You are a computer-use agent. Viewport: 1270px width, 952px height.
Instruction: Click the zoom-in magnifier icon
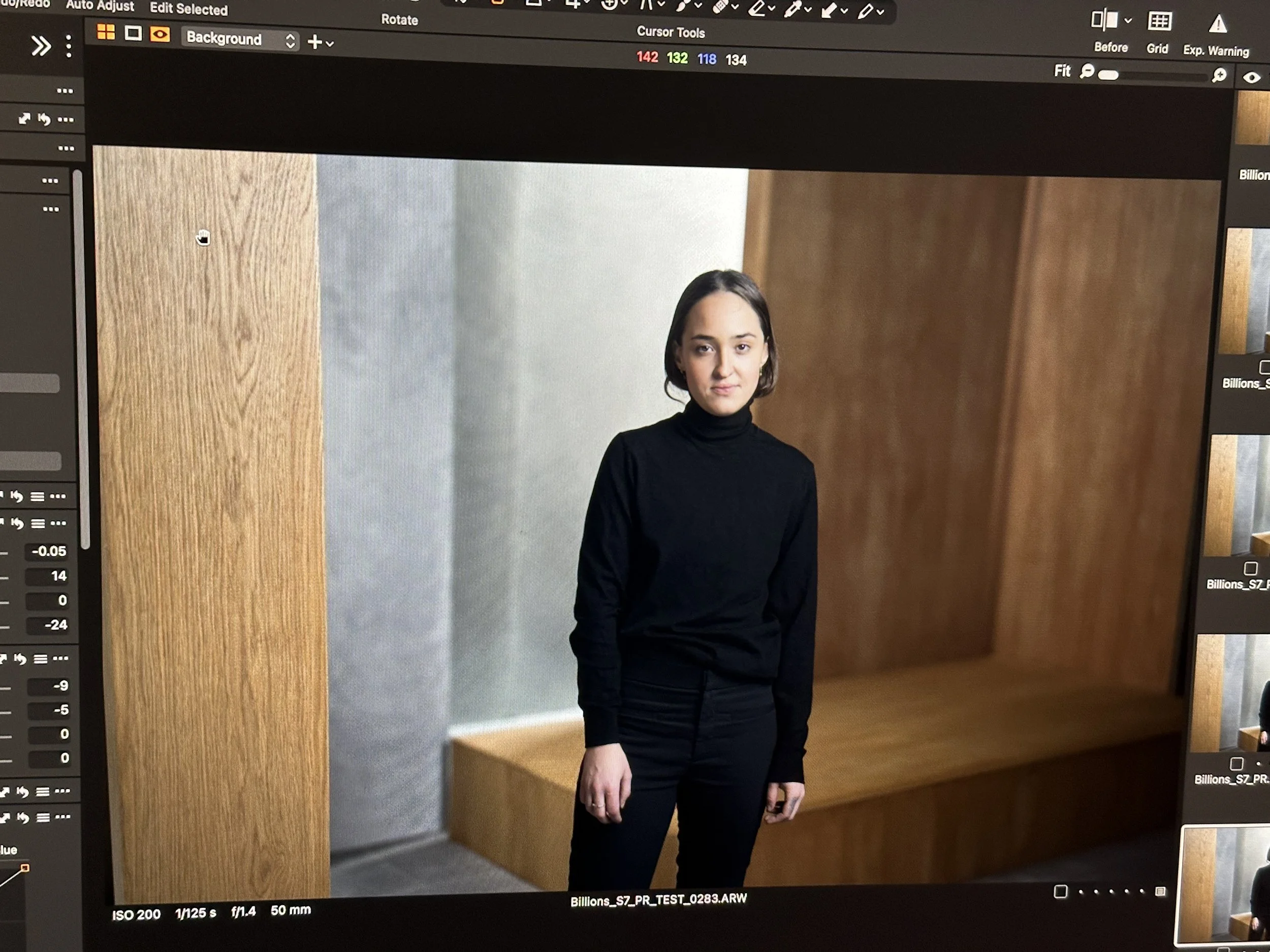[1220, 75]
